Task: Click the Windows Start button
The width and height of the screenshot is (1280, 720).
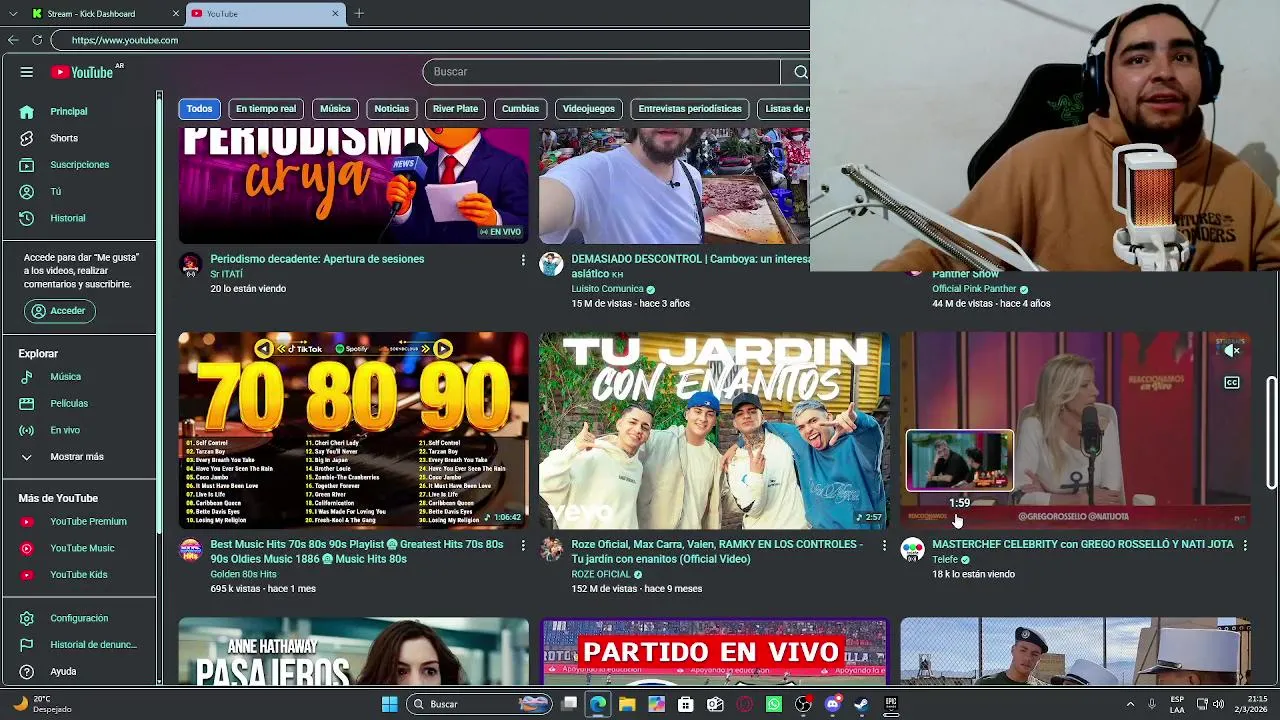Action: pos(389,704)
